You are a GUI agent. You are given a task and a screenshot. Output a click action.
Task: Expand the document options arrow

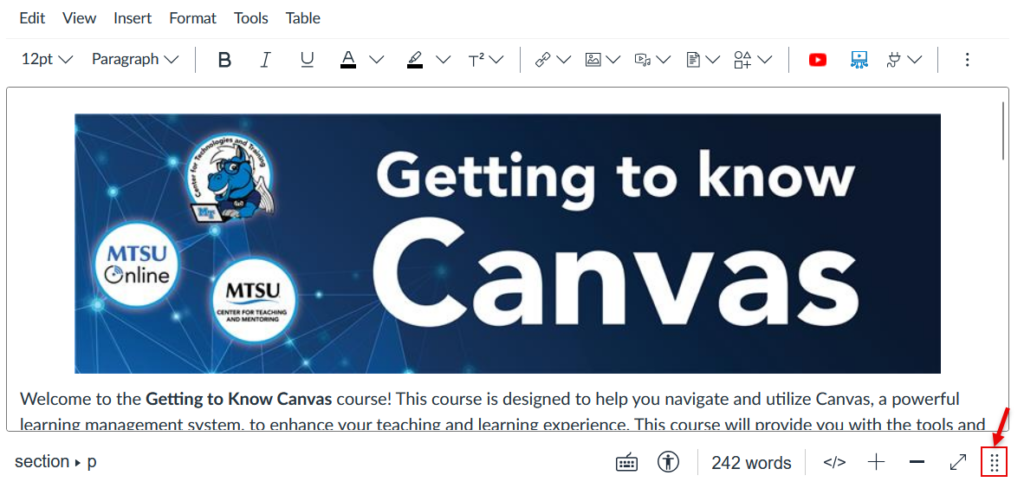click(x=712, y=60)
